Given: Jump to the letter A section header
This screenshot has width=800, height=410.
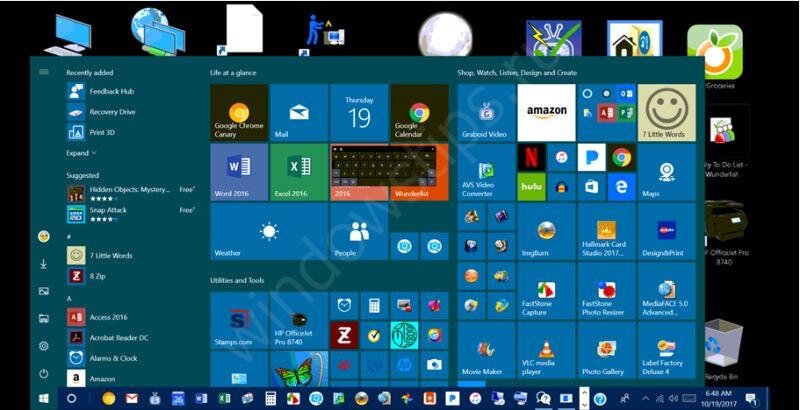Looking at the screenshot, I should [x=69, y=298].
